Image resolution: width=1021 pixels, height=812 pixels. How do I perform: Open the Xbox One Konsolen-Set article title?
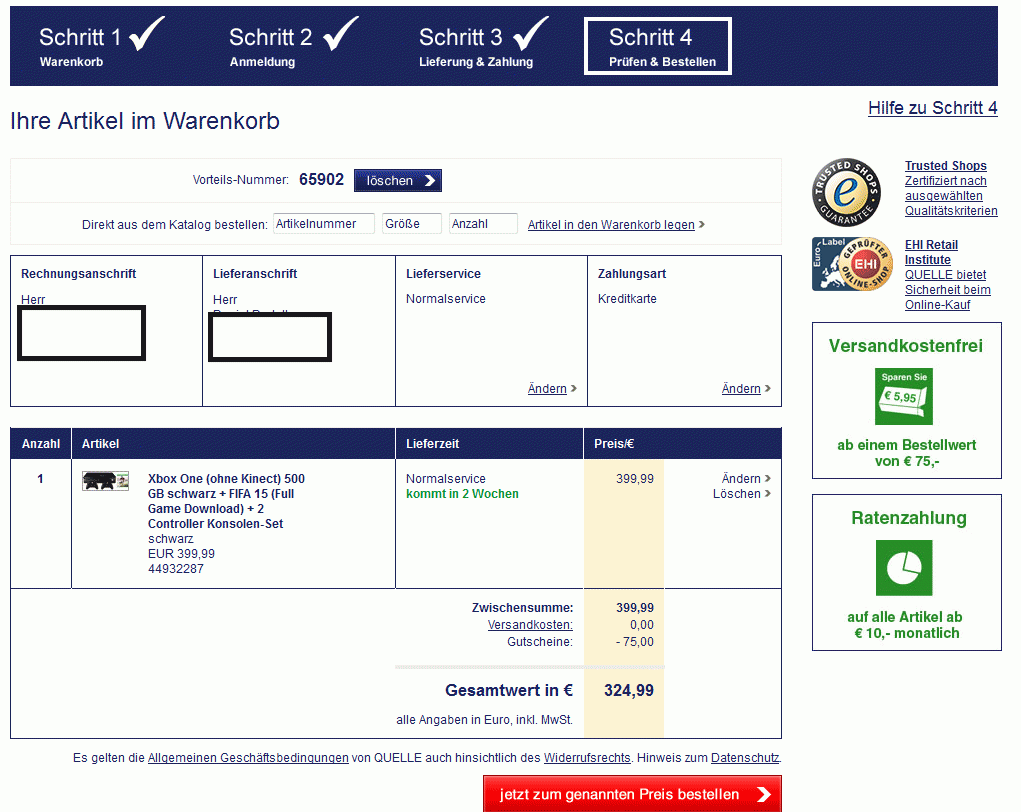point(226,501)
